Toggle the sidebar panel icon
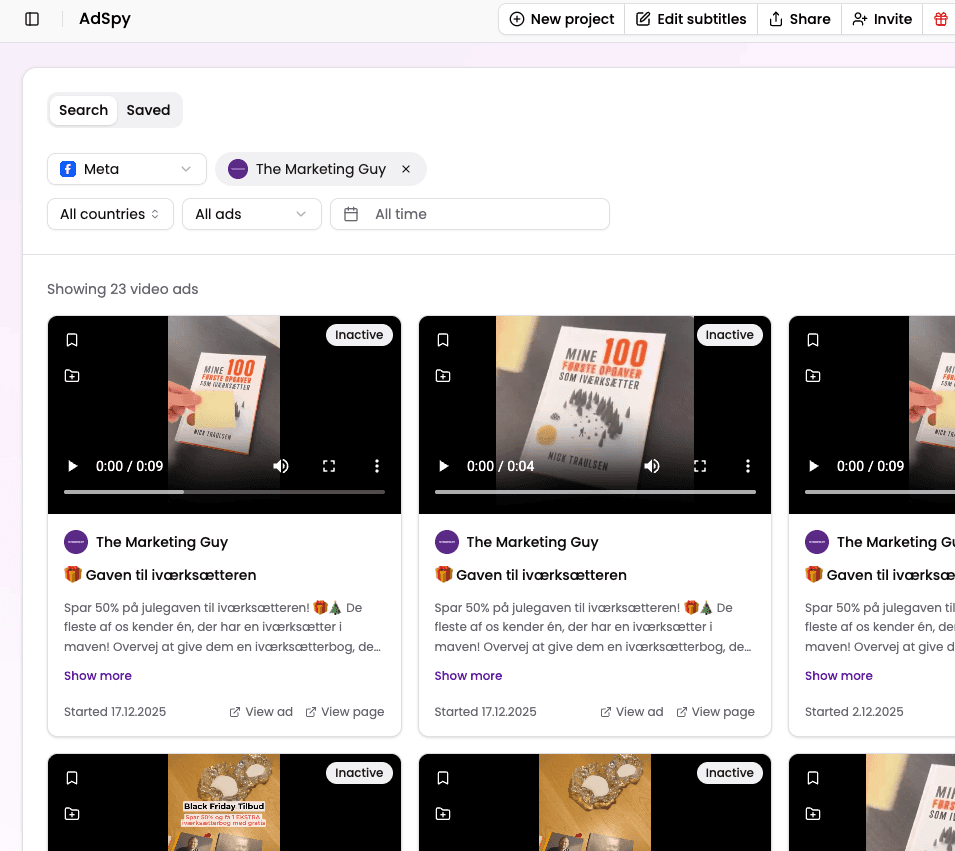Viewport: 955px width, 851px height. point(32,19)
